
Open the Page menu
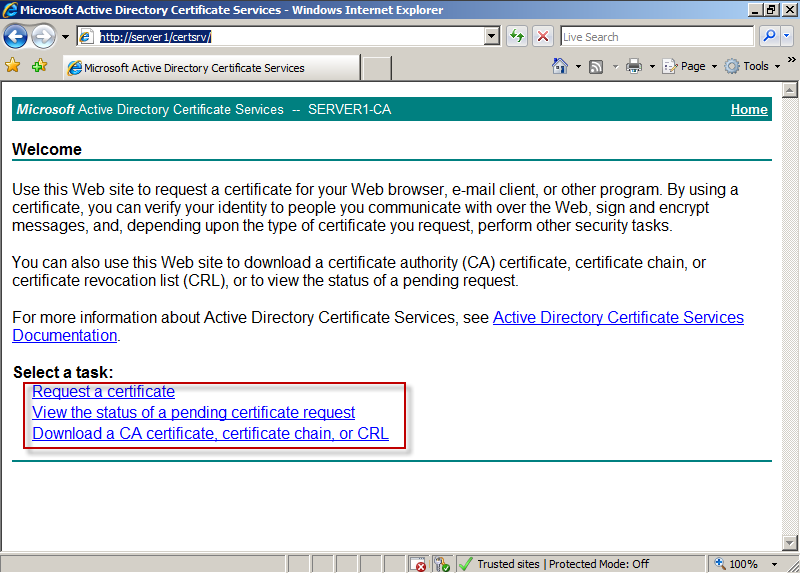tap(693, 66)
